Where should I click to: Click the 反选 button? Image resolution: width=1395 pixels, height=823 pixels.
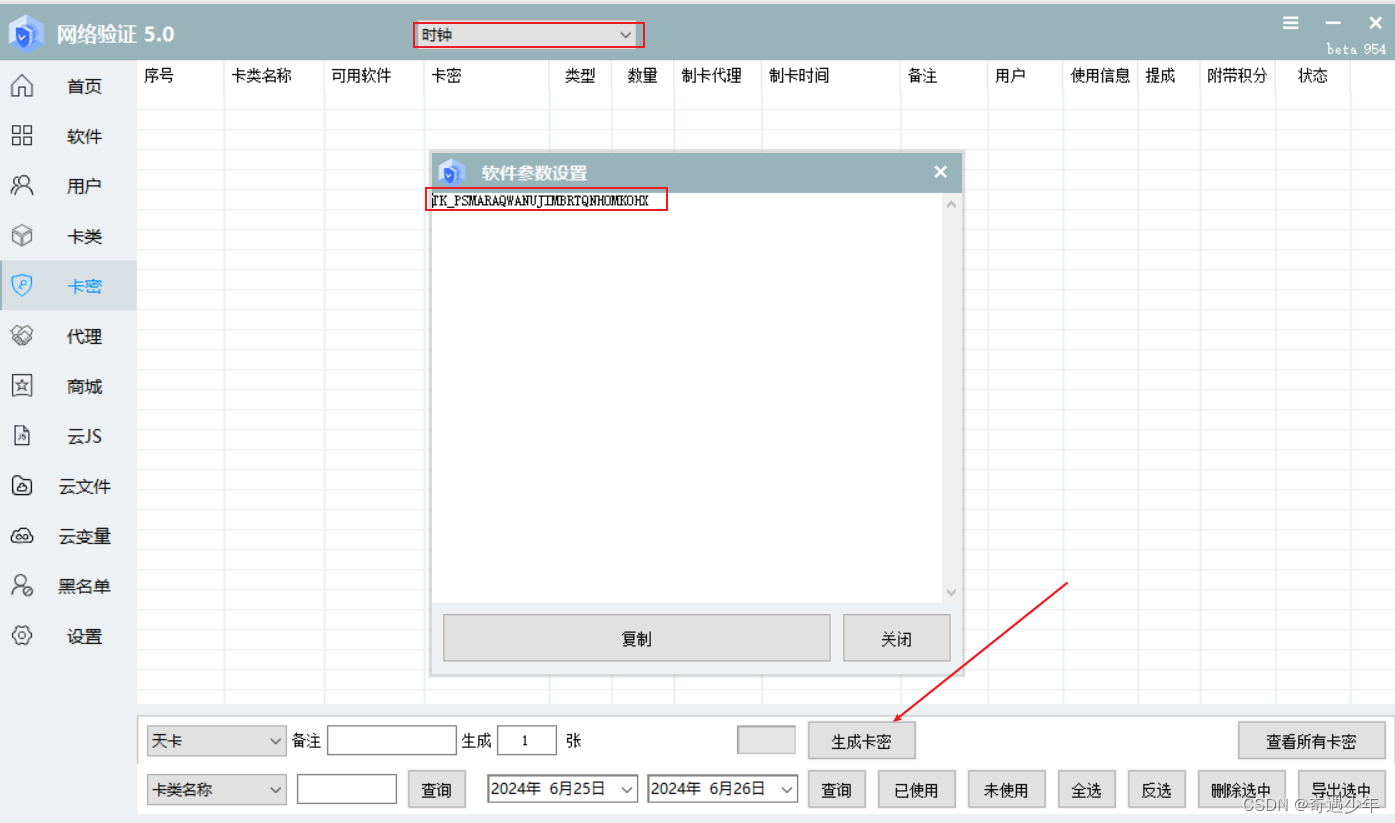(1156, 789)
